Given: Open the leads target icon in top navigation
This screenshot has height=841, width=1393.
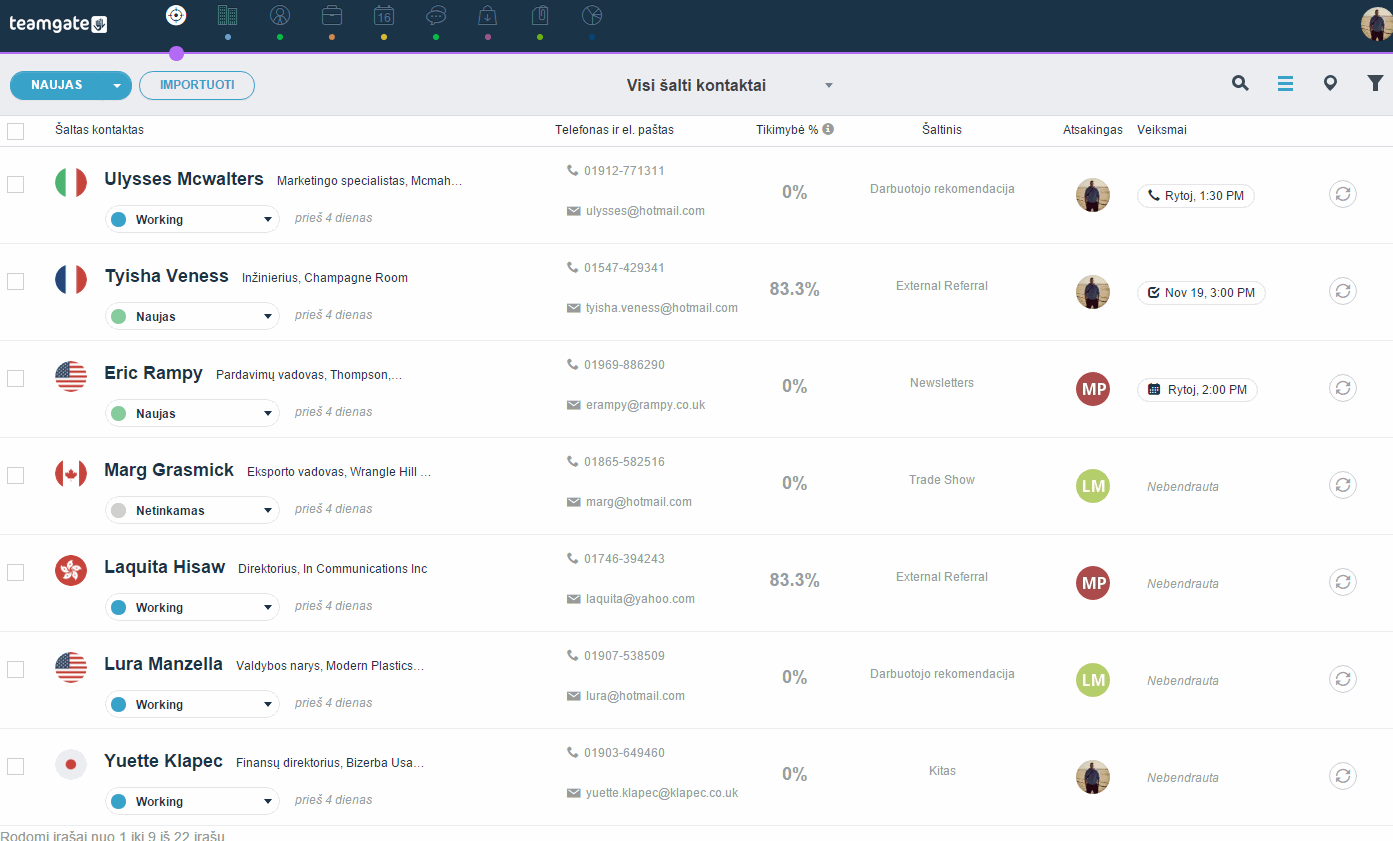Looking at the screenshot, I should click(176, 15).
